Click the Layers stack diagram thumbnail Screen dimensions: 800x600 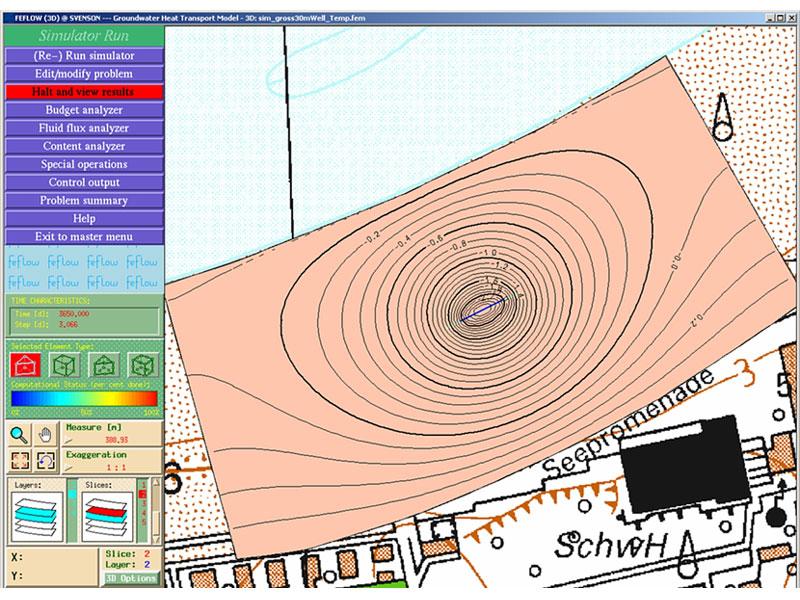[36, 517]
